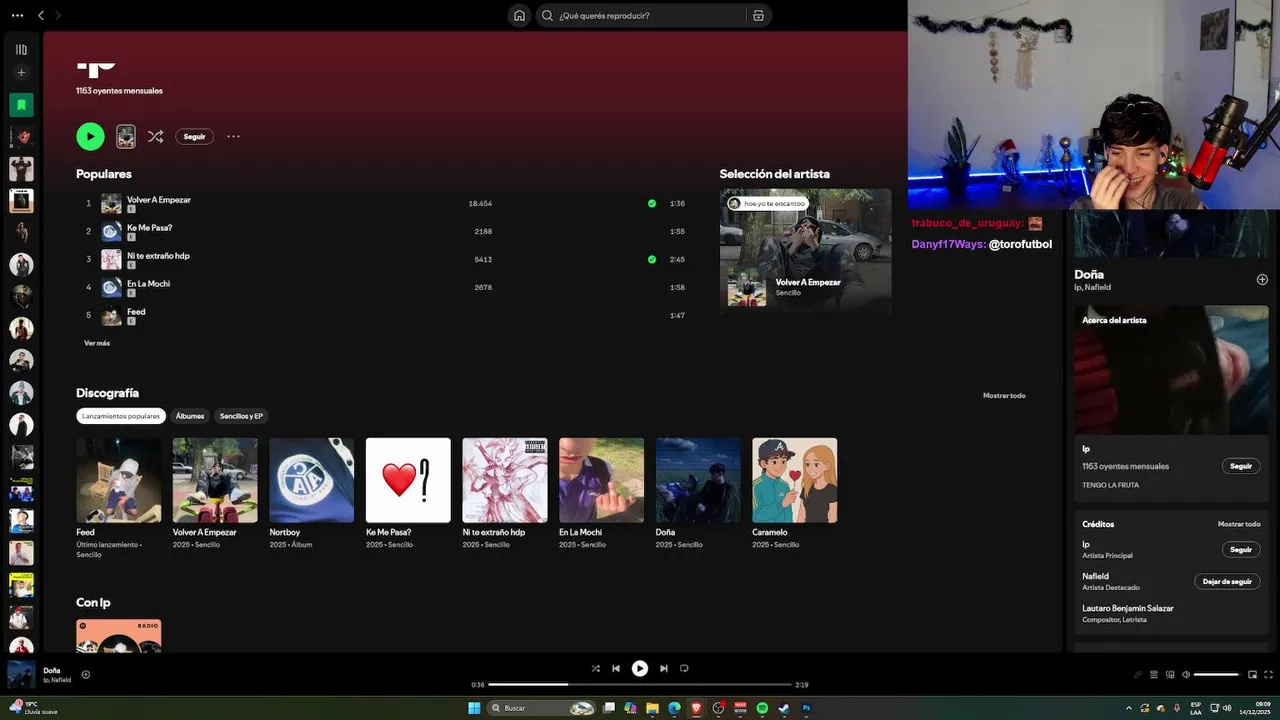Follow lp as Artista Principal in credits
The image size is (1280, 720).
pos(1241,549)
